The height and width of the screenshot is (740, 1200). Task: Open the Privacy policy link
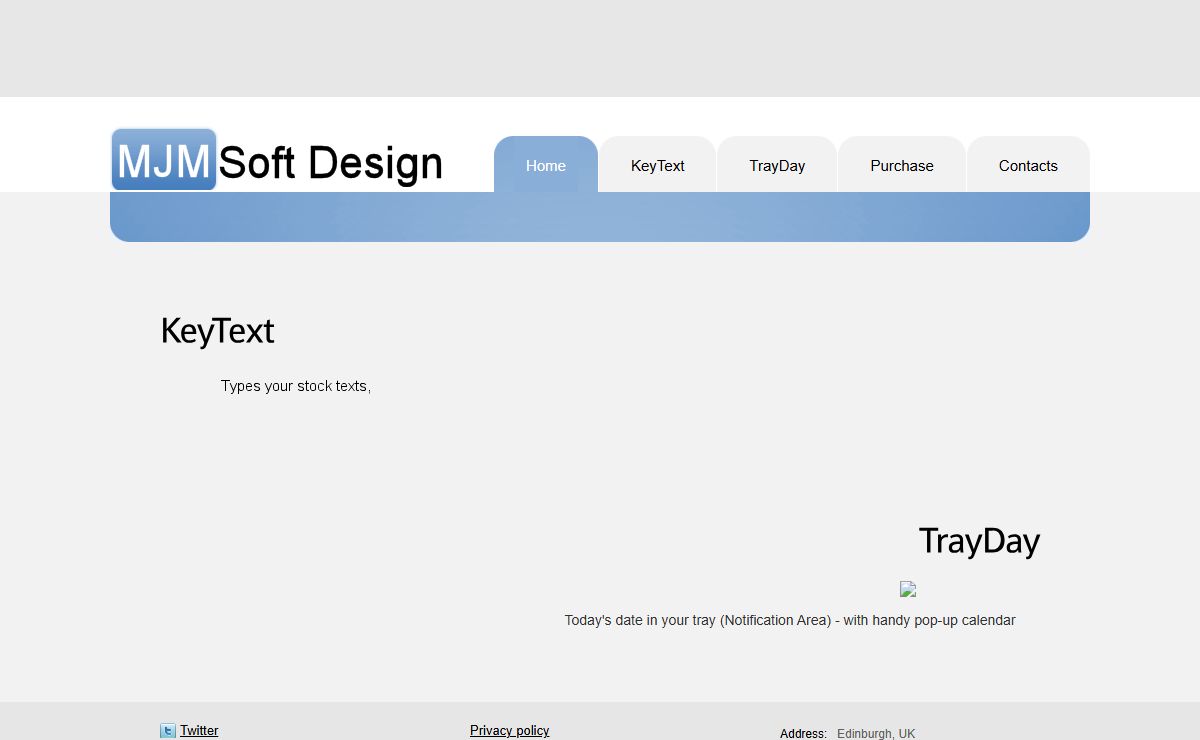coord(510,731)
